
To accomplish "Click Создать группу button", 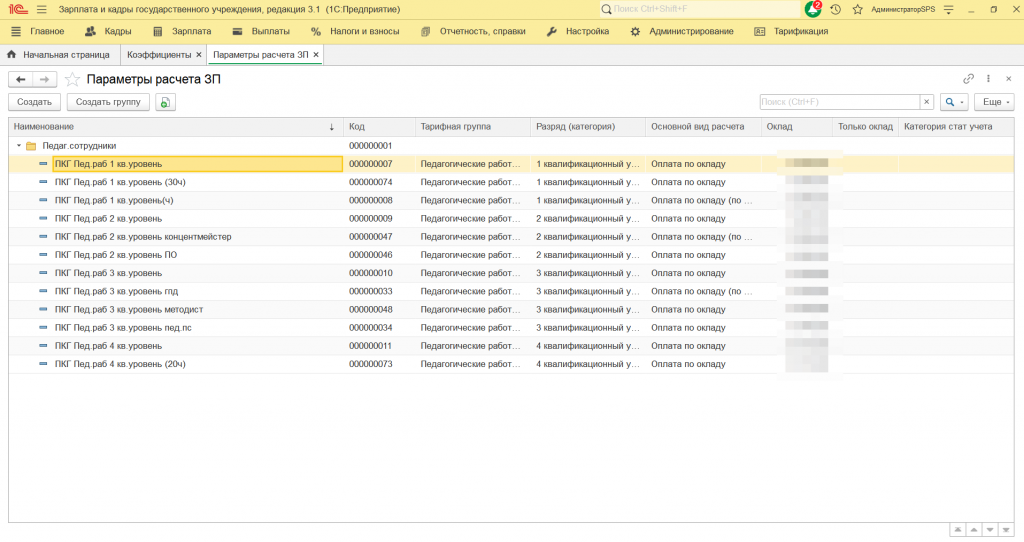I will pyautogui.click(x=108, y=102).
